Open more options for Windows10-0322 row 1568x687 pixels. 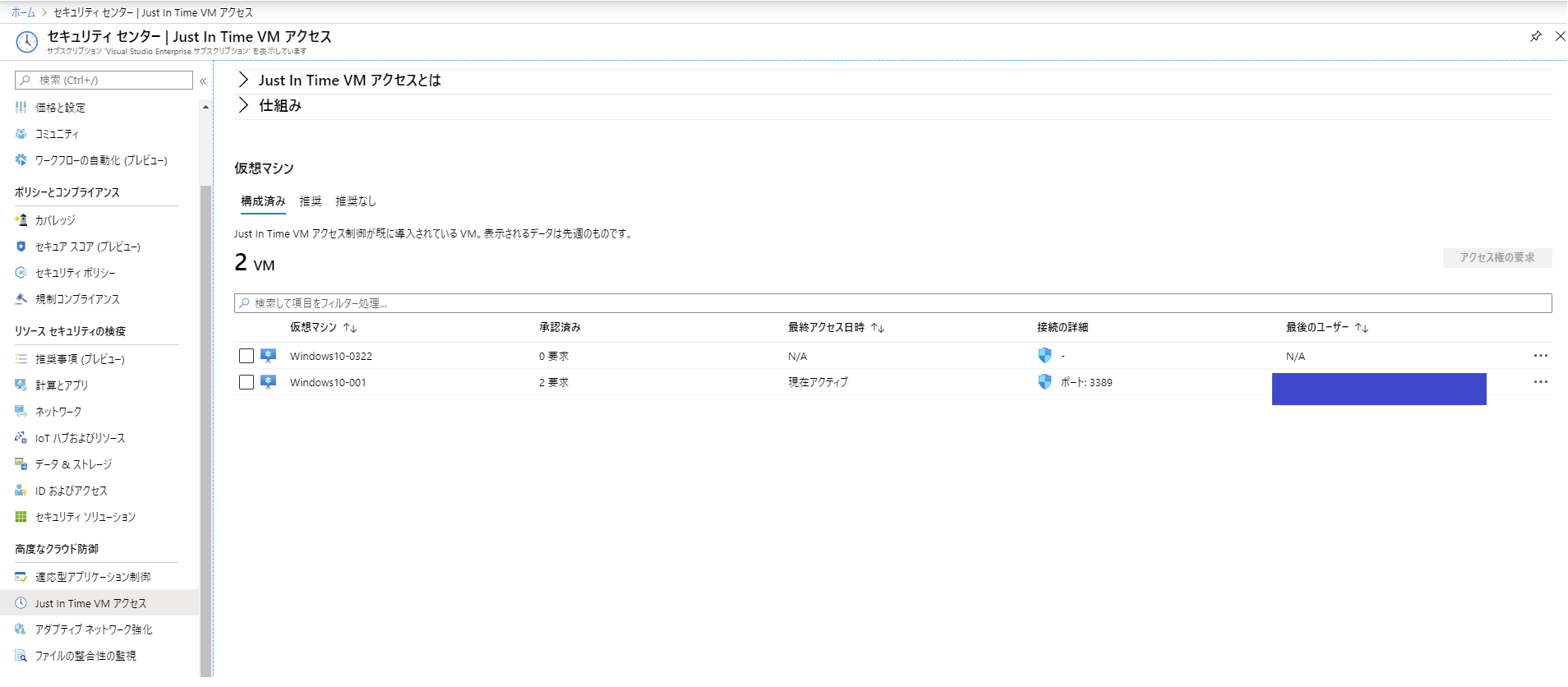[x=1540, y=356]
